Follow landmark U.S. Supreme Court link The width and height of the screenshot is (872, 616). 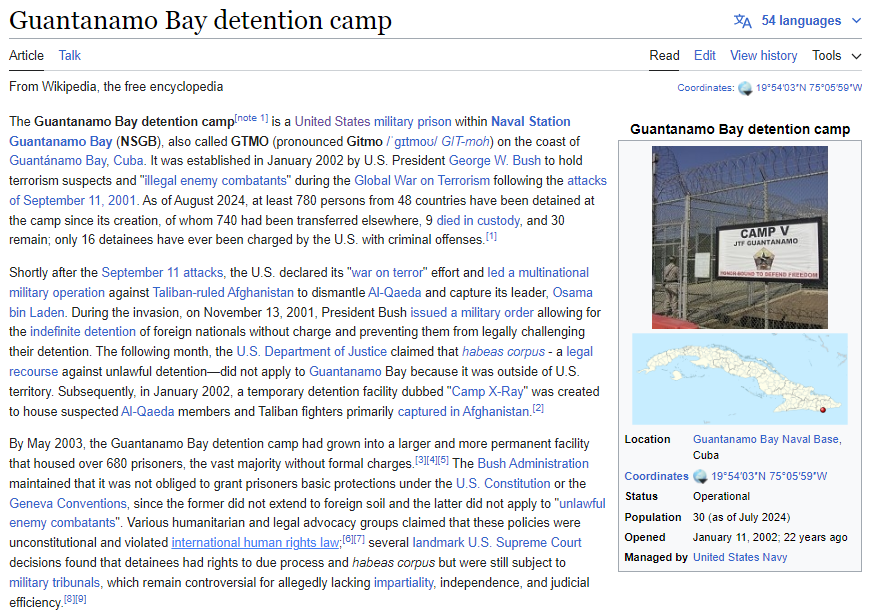coord(497,543)
